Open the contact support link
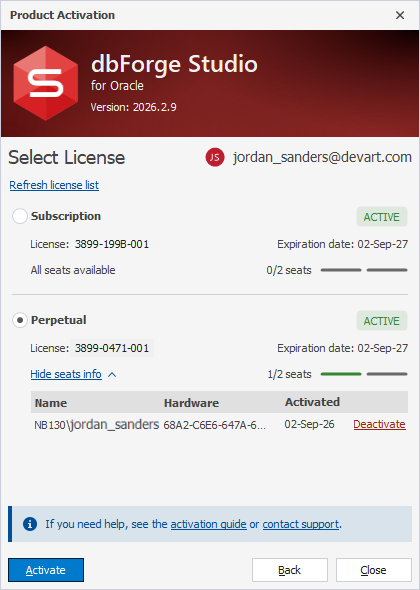Image resolution: width=420 pixels, height=590 pixels. click(x=301, y=524)
